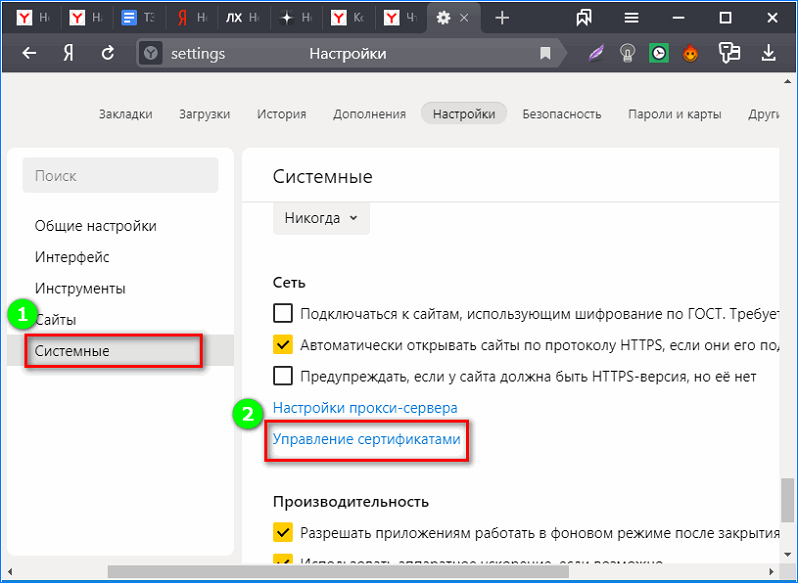Viewport: 798px width, 583px height.
Task: Go to Инструменты in sidebar
Action: (80, 288)
